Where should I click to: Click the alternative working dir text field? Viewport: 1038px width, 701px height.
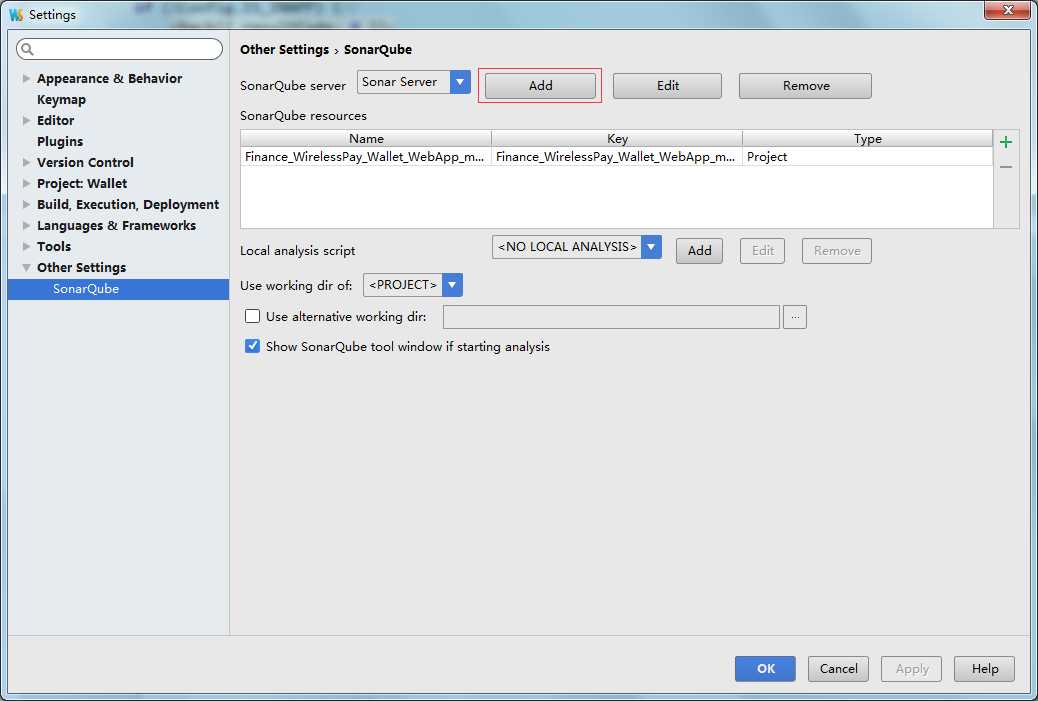611,317
